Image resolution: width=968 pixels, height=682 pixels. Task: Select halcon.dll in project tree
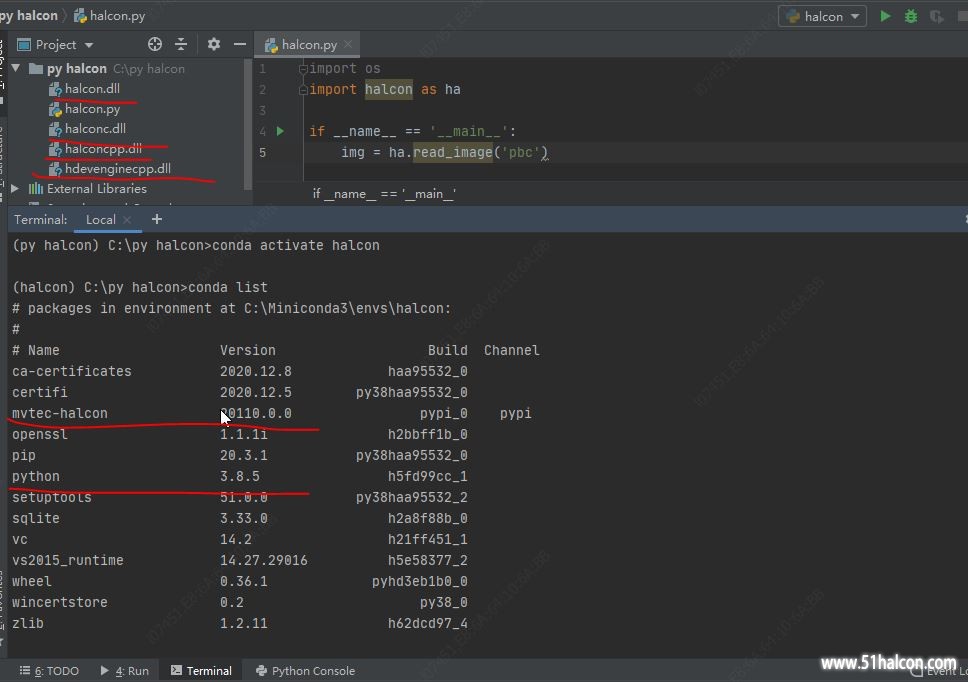click(92, 88)
